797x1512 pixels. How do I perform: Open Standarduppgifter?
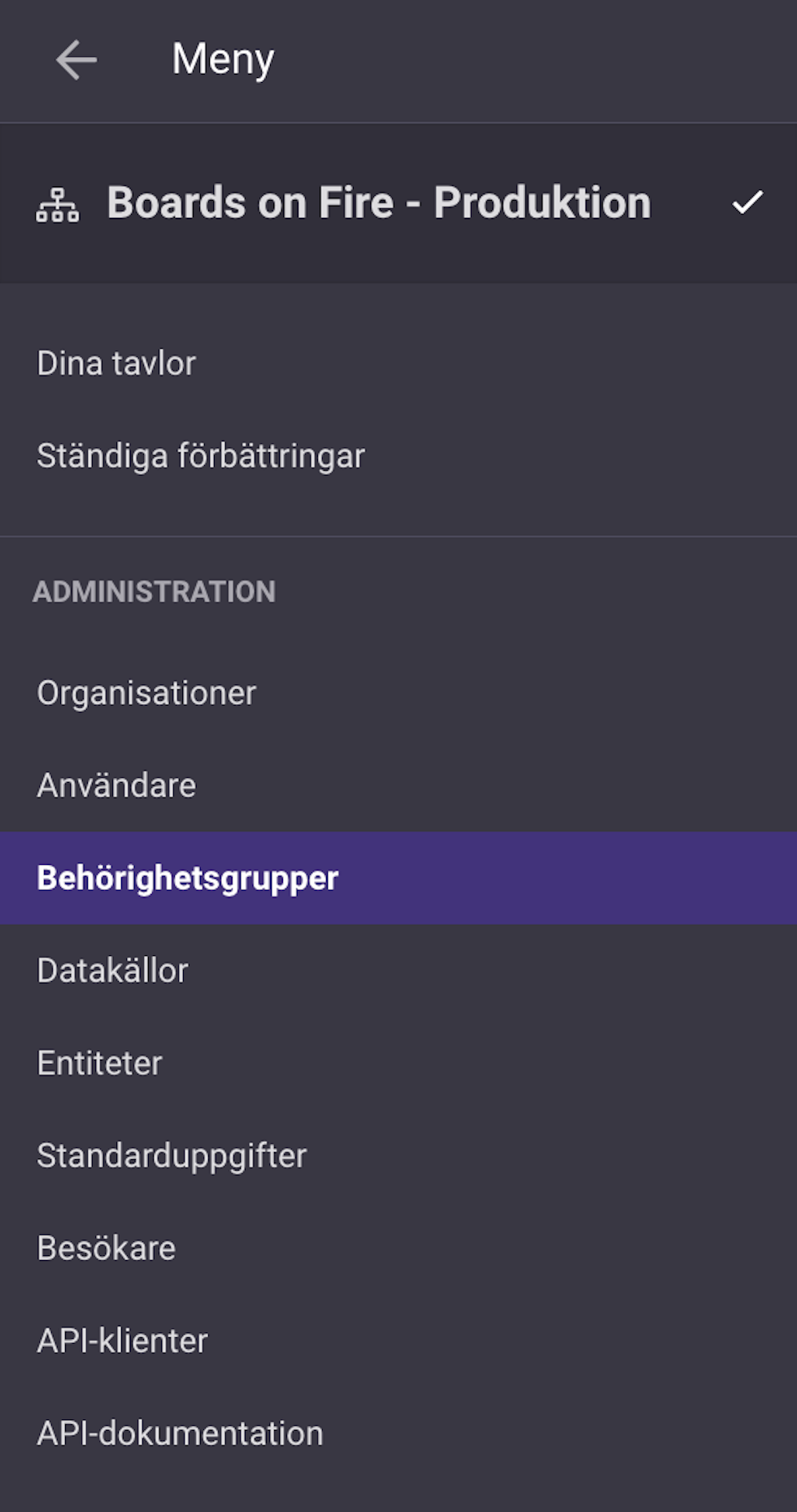(x=398, y=1156)
